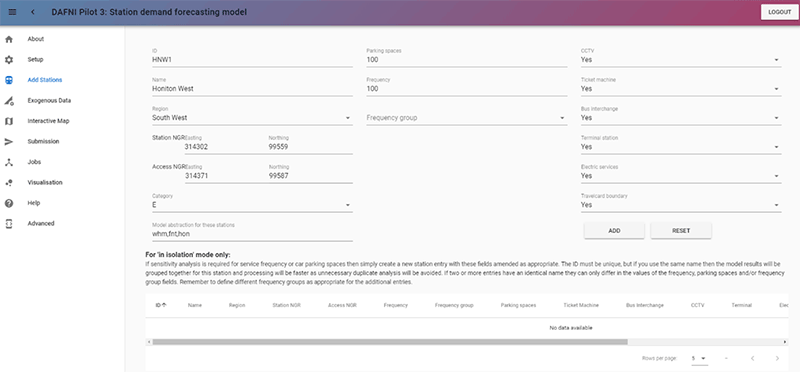Click the Name column header

click(x=195, y=305)
